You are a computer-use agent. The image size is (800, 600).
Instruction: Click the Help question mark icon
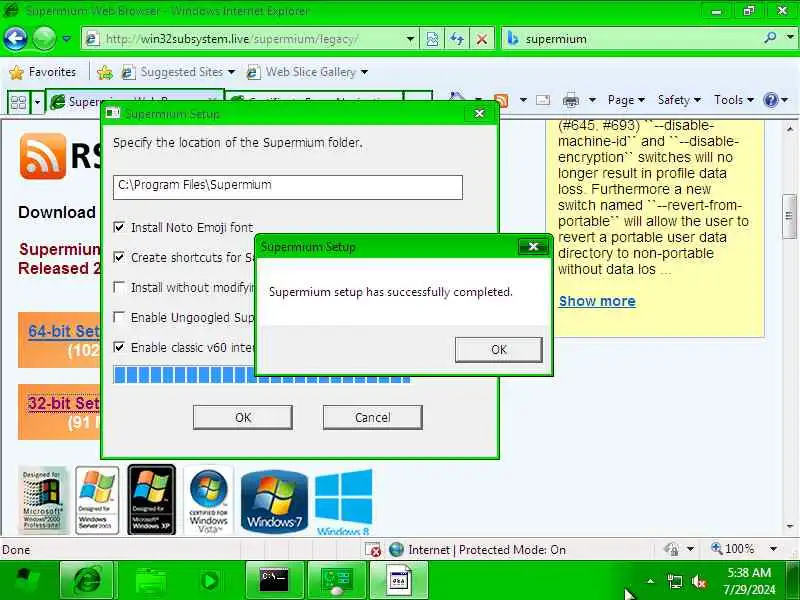(x=770, y=100)
